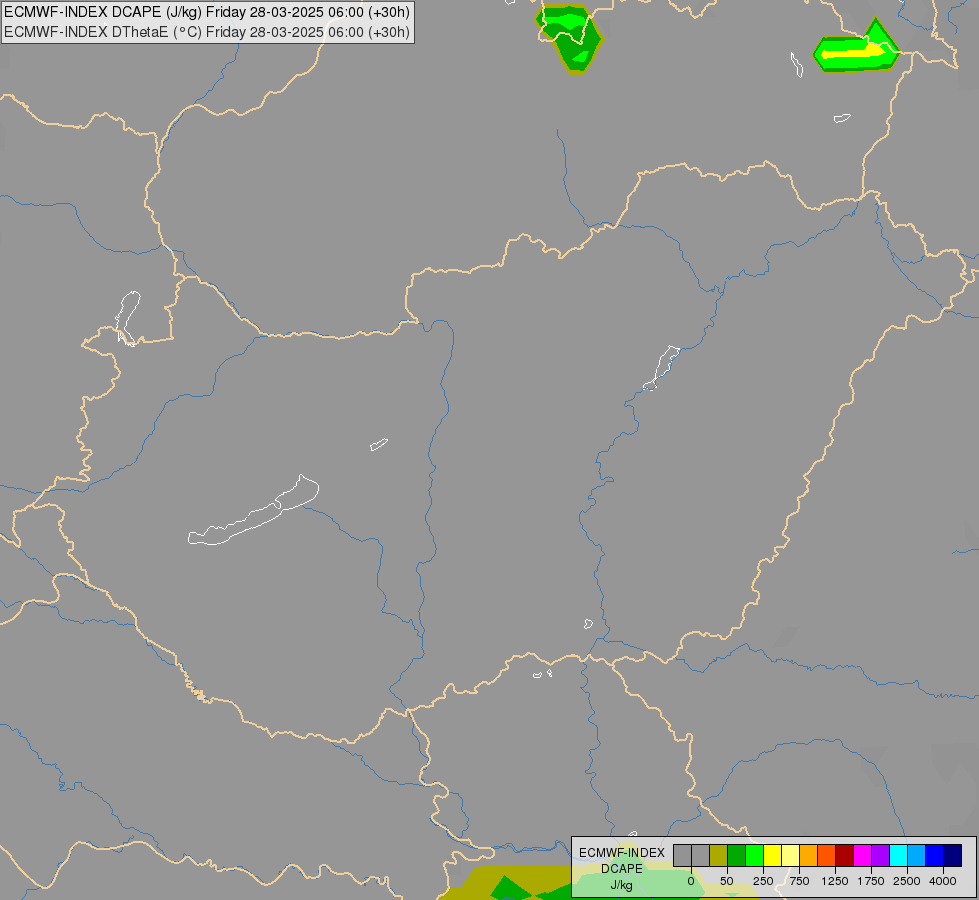Screen dimensions: 979x900
Task: Click the DCAPE title line at top
Action: tap(207, 12)
